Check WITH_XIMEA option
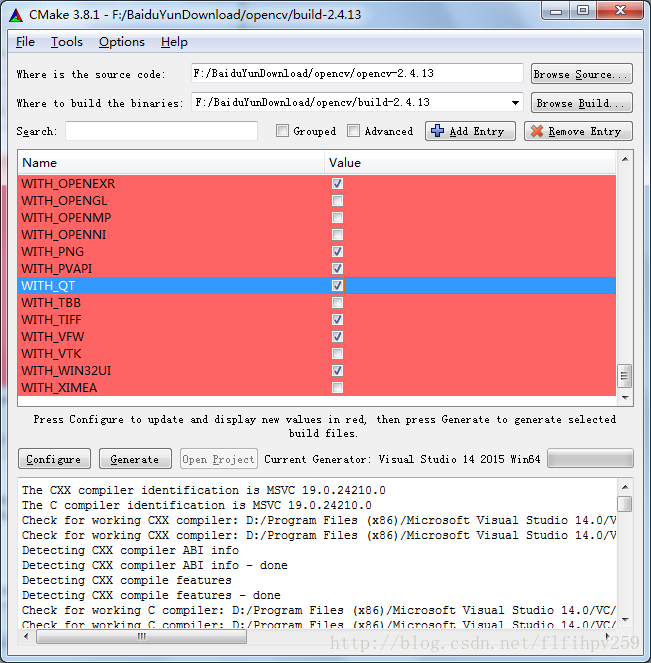 pyautogui.click(x=337, y=388)
